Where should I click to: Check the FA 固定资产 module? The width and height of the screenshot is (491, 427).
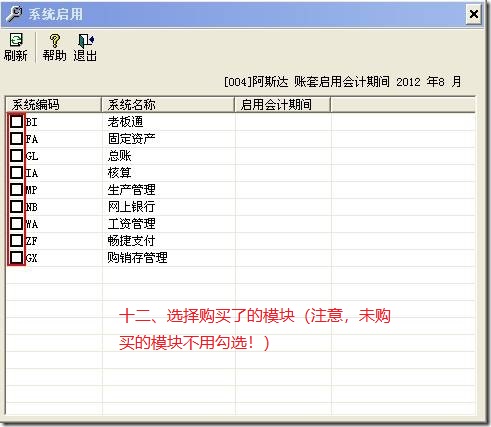[x=16, y=138]
